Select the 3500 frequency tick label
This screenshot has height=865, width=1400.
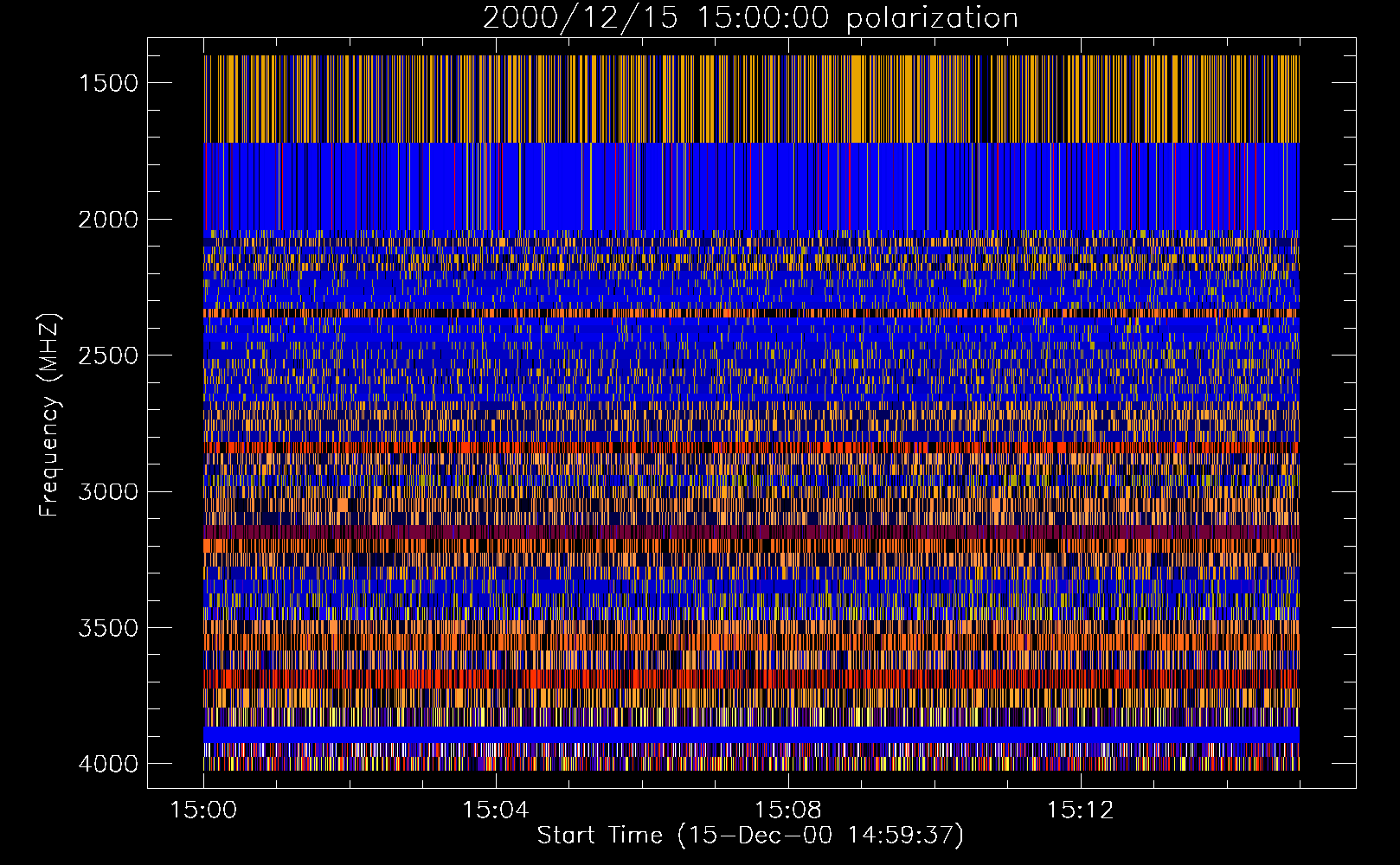[x=108, y=628]
